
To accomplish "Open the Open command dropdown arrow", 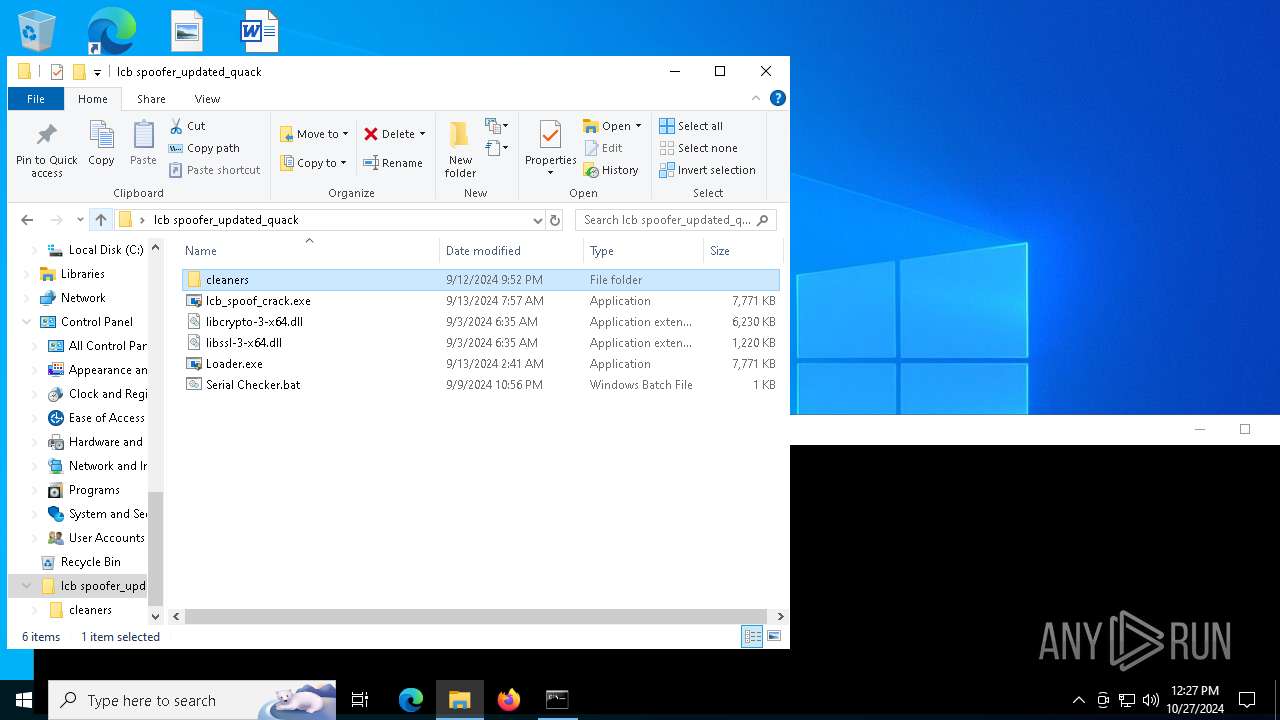I will (638, 126).
